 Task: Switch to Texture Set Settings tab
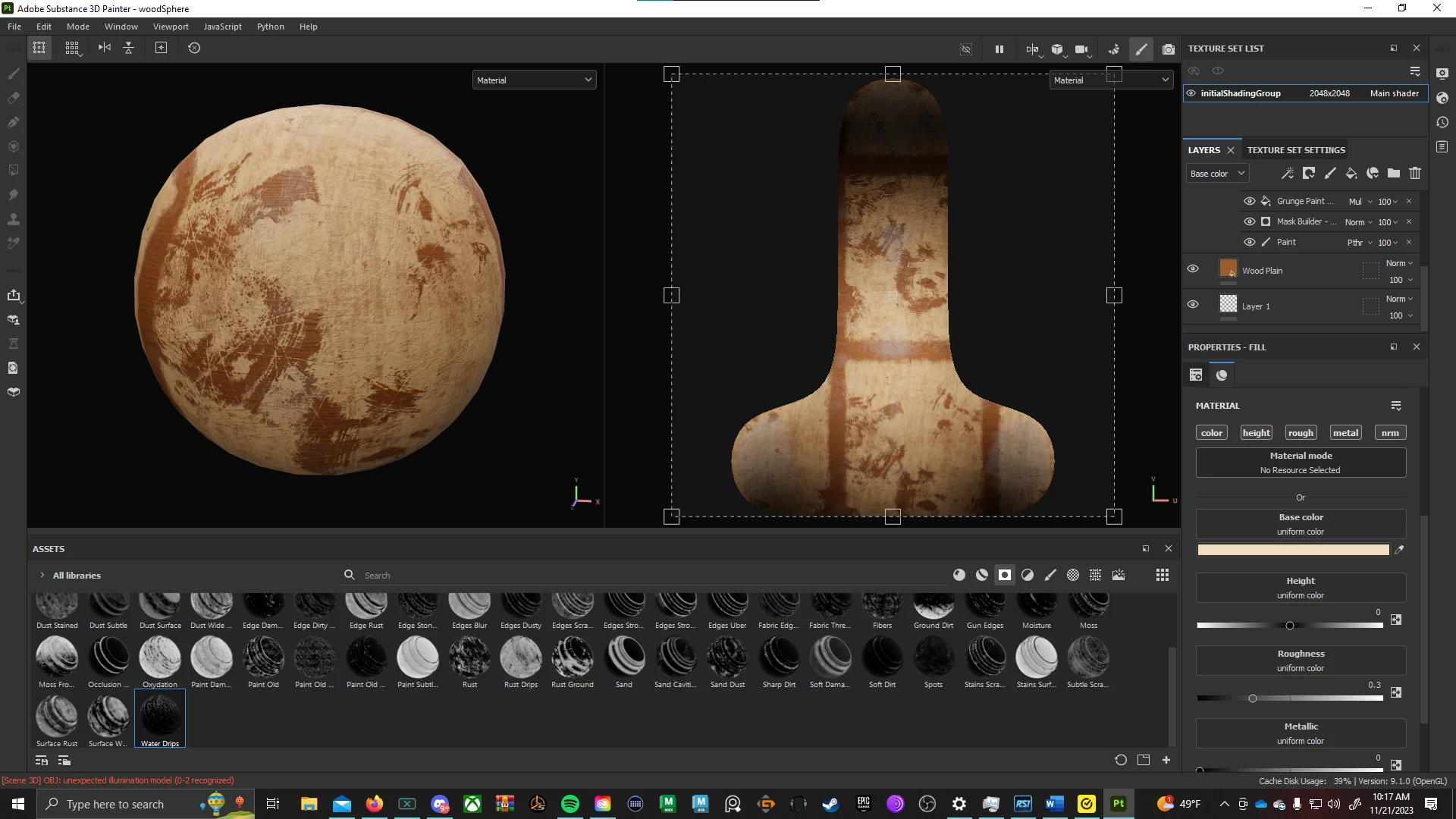point(1296,150)
